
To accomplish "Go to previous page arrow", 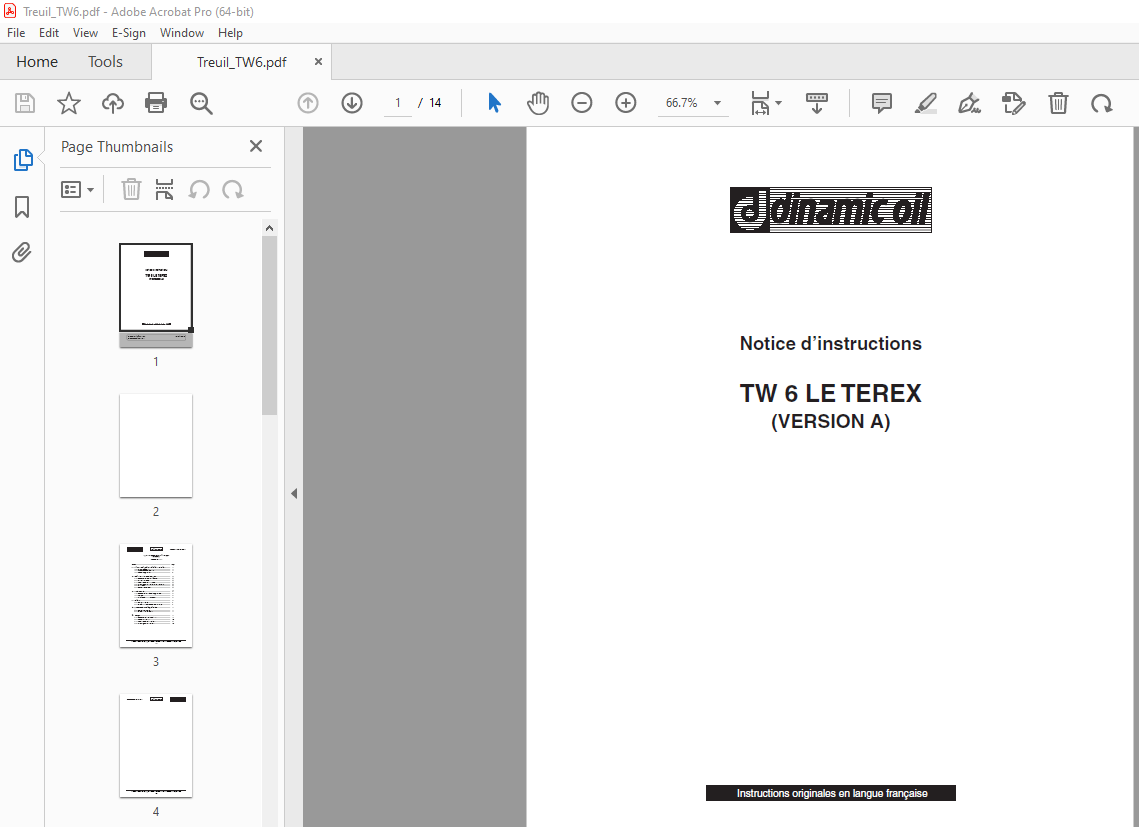I will (308, 103).
